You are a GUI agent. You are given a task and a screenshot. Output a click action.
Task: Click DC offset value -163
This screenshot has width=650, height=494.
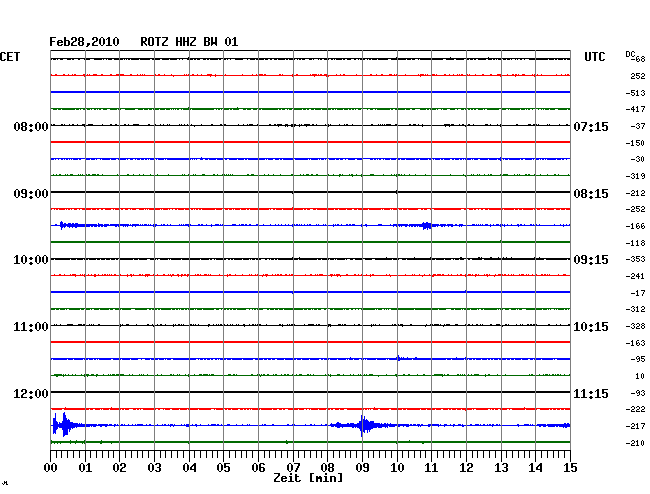point(635,343)
